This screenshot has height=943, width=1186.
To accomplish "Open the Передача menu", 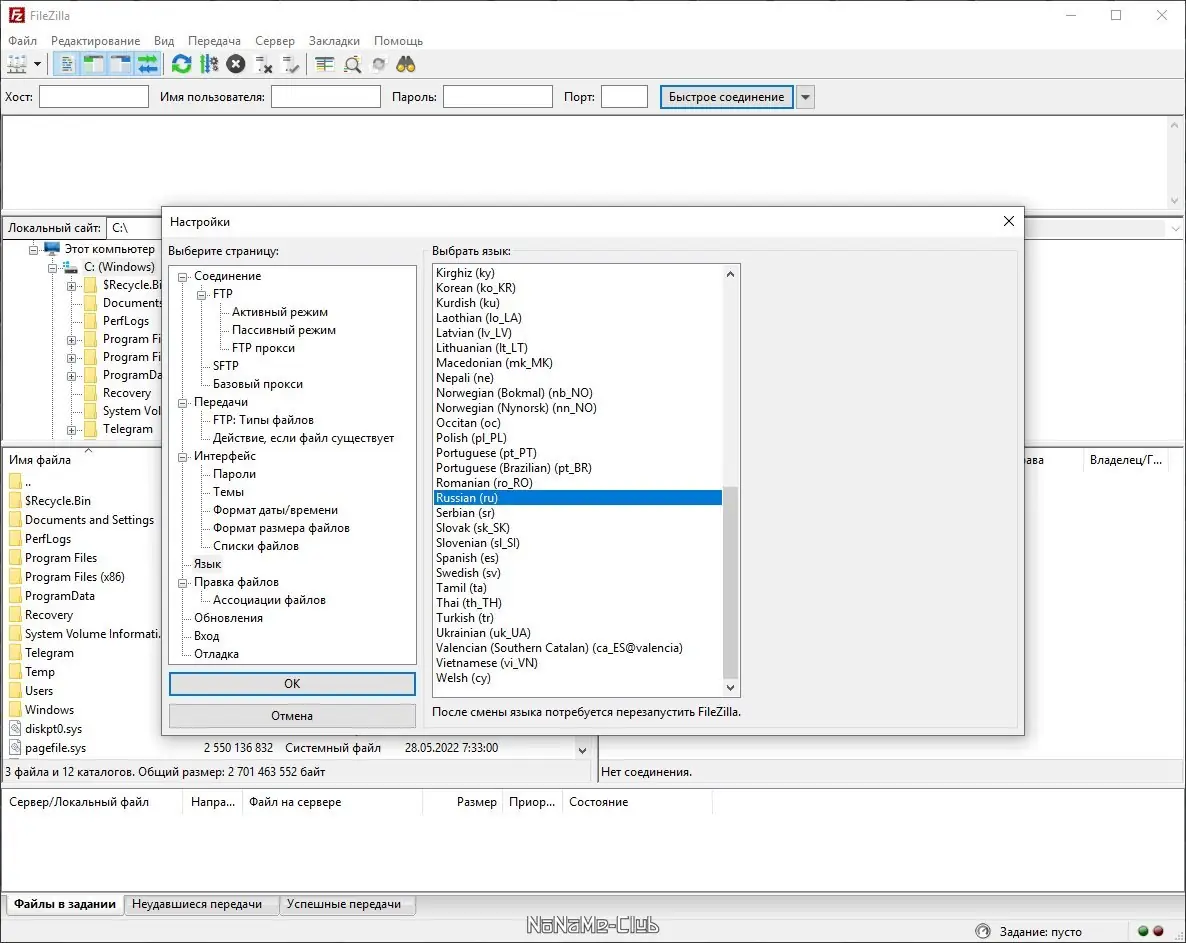I will (x=214, y=41).
